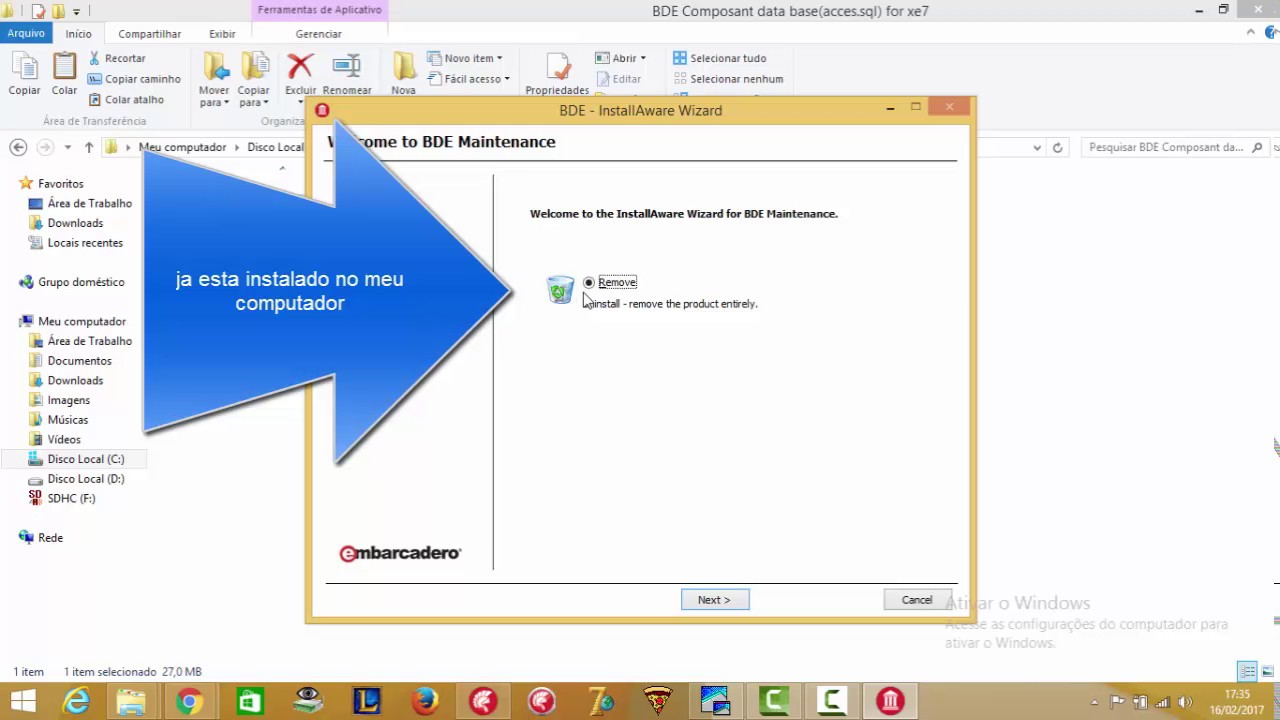
Task: Open the Mover para dropdown
Action: click(214, 96)
